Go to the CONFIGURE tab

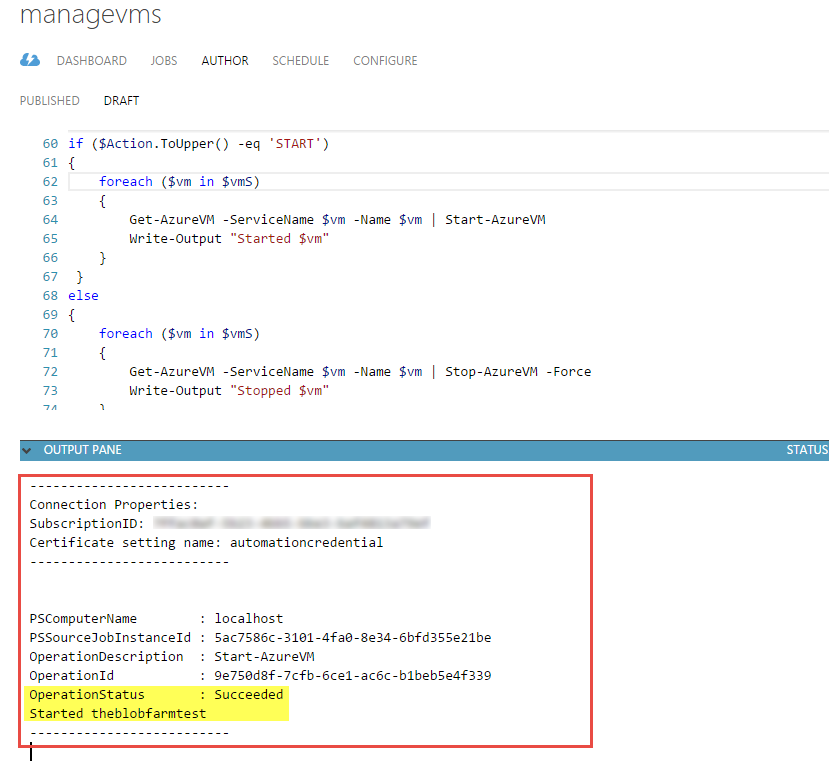(385, 61)
